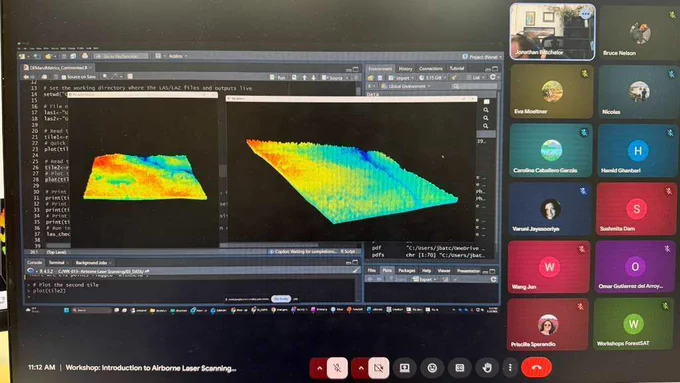Click the compile report notebook icon

pos(130,77)
